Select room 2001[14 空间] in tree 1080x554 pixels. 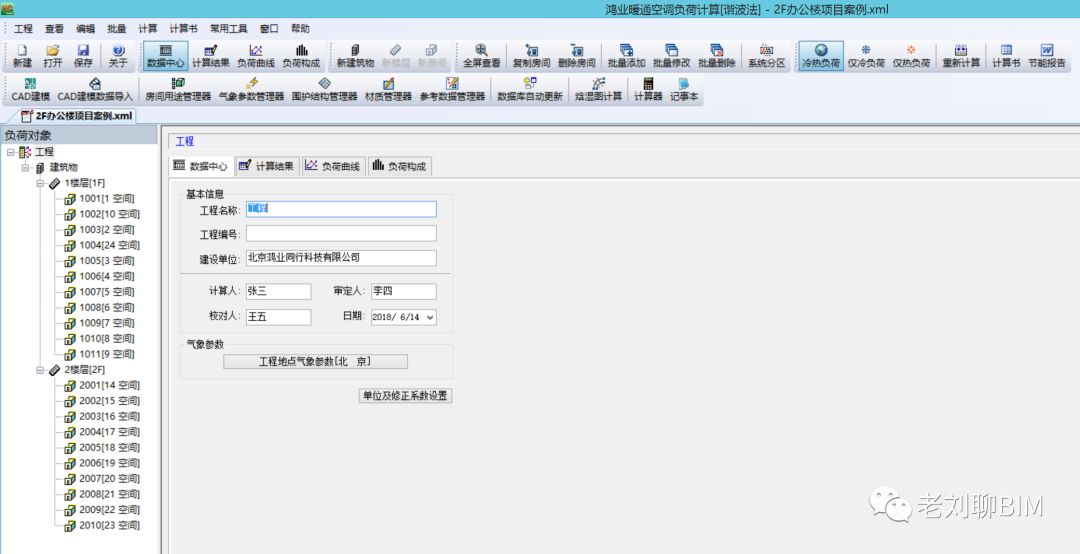click(x=110, y=385)
